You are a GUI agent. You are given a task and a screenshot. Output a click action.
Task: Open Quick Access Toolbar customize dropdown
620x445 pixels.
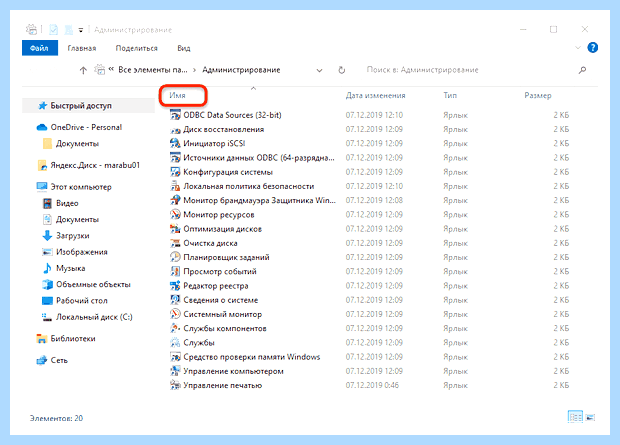[x=81, y=30]
